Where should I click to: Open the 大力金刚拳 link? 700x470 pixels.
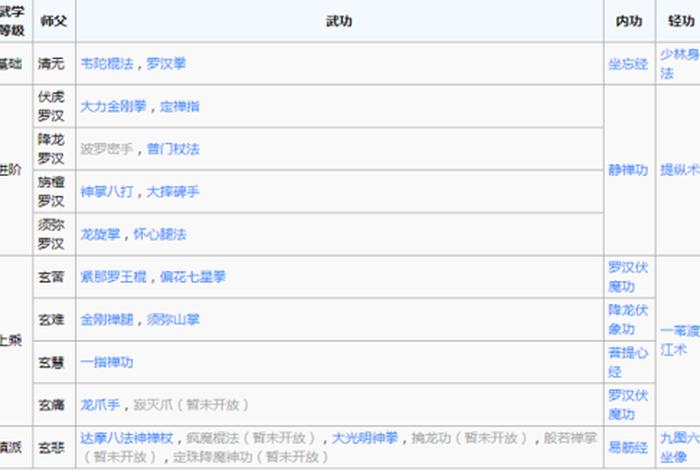pos(113,106)
